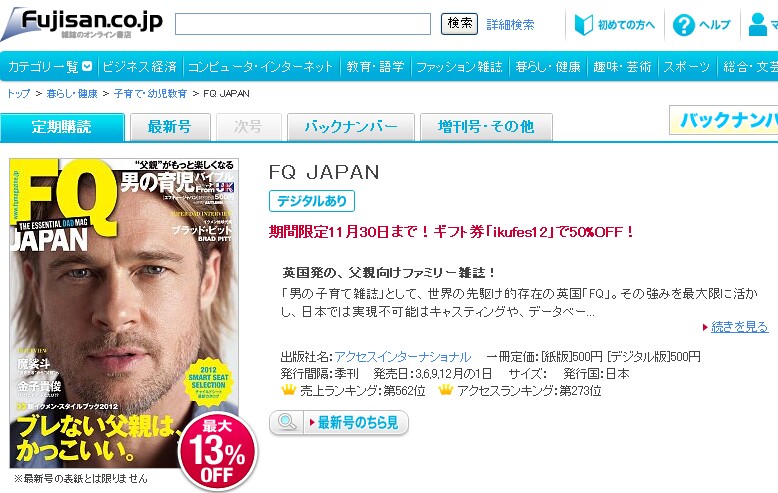The height and width of the screenshot is (493, 778).
Task: Click the 検索 search button
Action: coord(459,24)
